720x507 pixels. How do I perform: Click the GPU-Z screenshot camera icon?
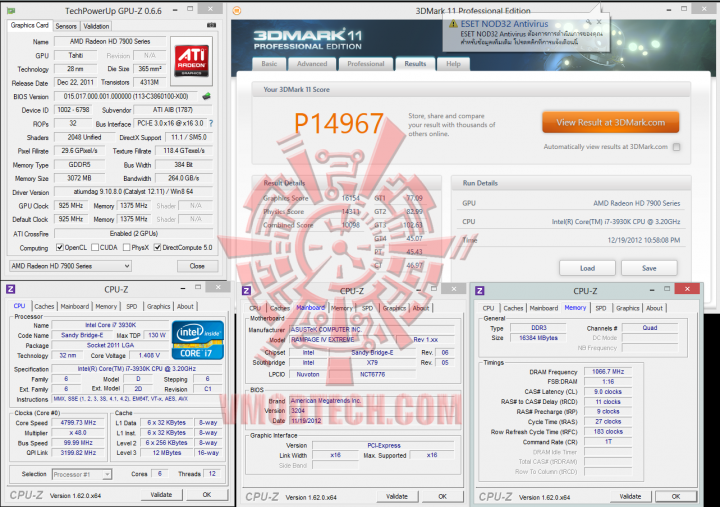coord(211,25)
